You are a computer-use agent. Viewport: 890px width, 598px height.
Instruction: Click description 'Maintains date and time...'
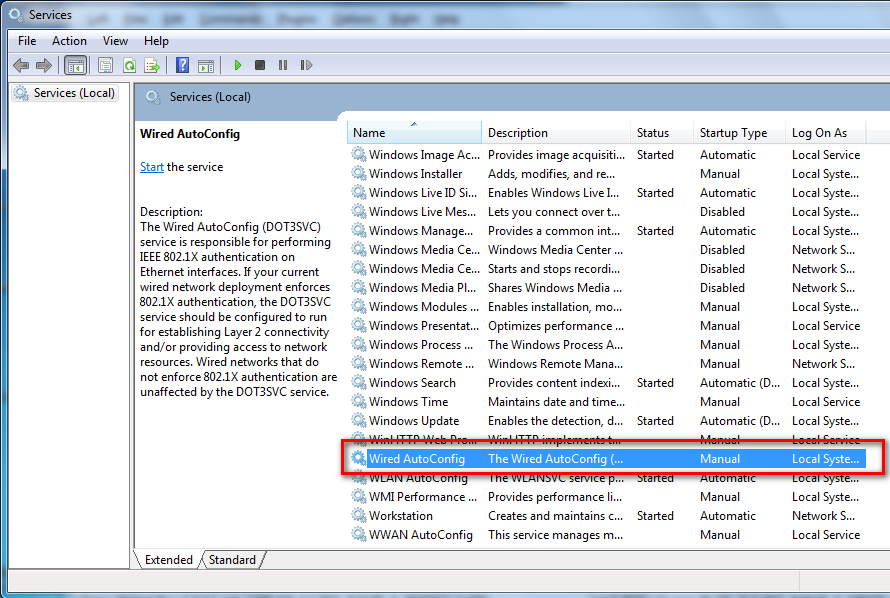point(556,402)
